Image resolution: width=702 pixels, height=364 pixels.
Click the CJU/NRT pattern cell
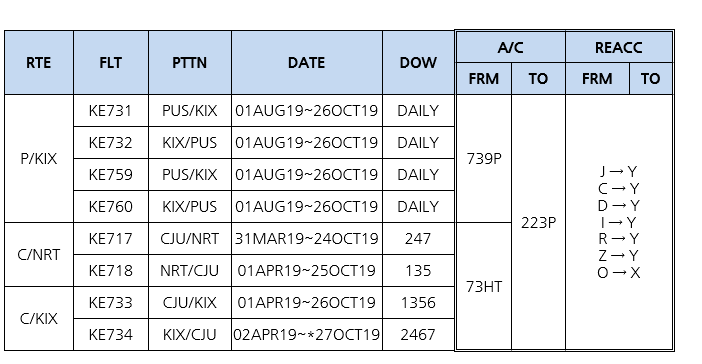(190, 239)
